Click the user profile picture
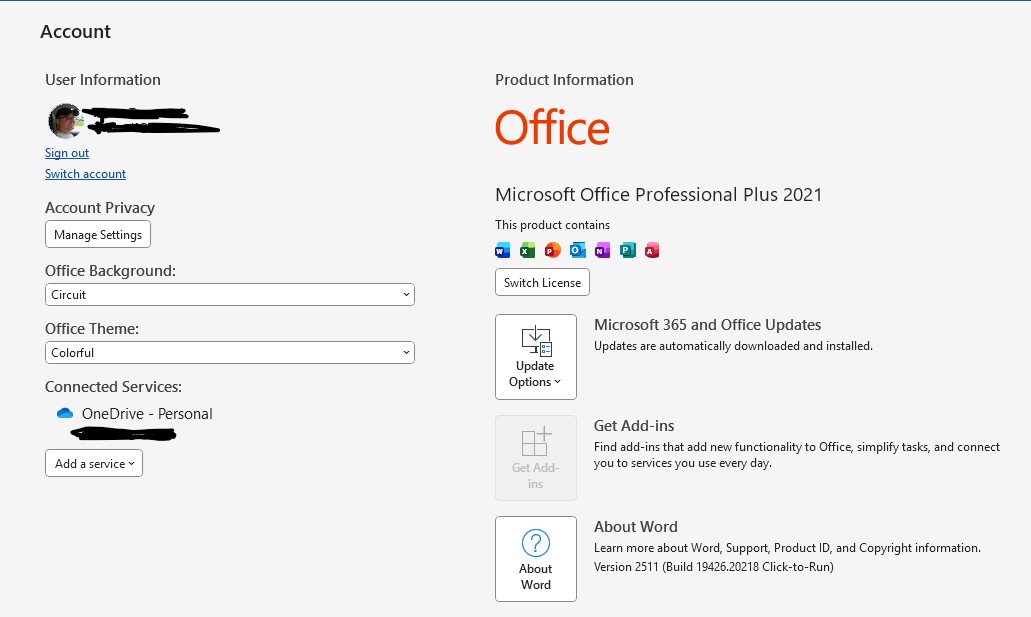This screenshot has width=1031, height=617. (66, 121)
